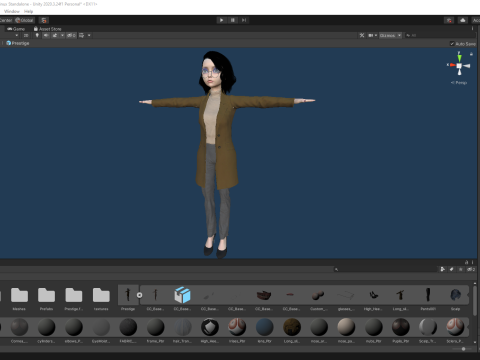Open the shading mode dropdown

(17, 35)
